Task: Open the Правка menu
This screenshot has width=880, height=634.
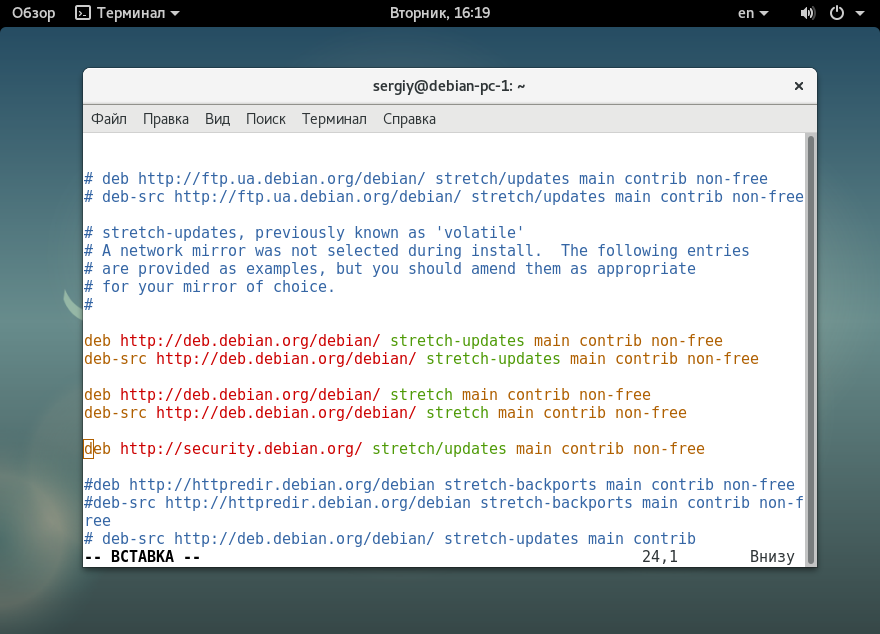Action: tap(166, 119)
